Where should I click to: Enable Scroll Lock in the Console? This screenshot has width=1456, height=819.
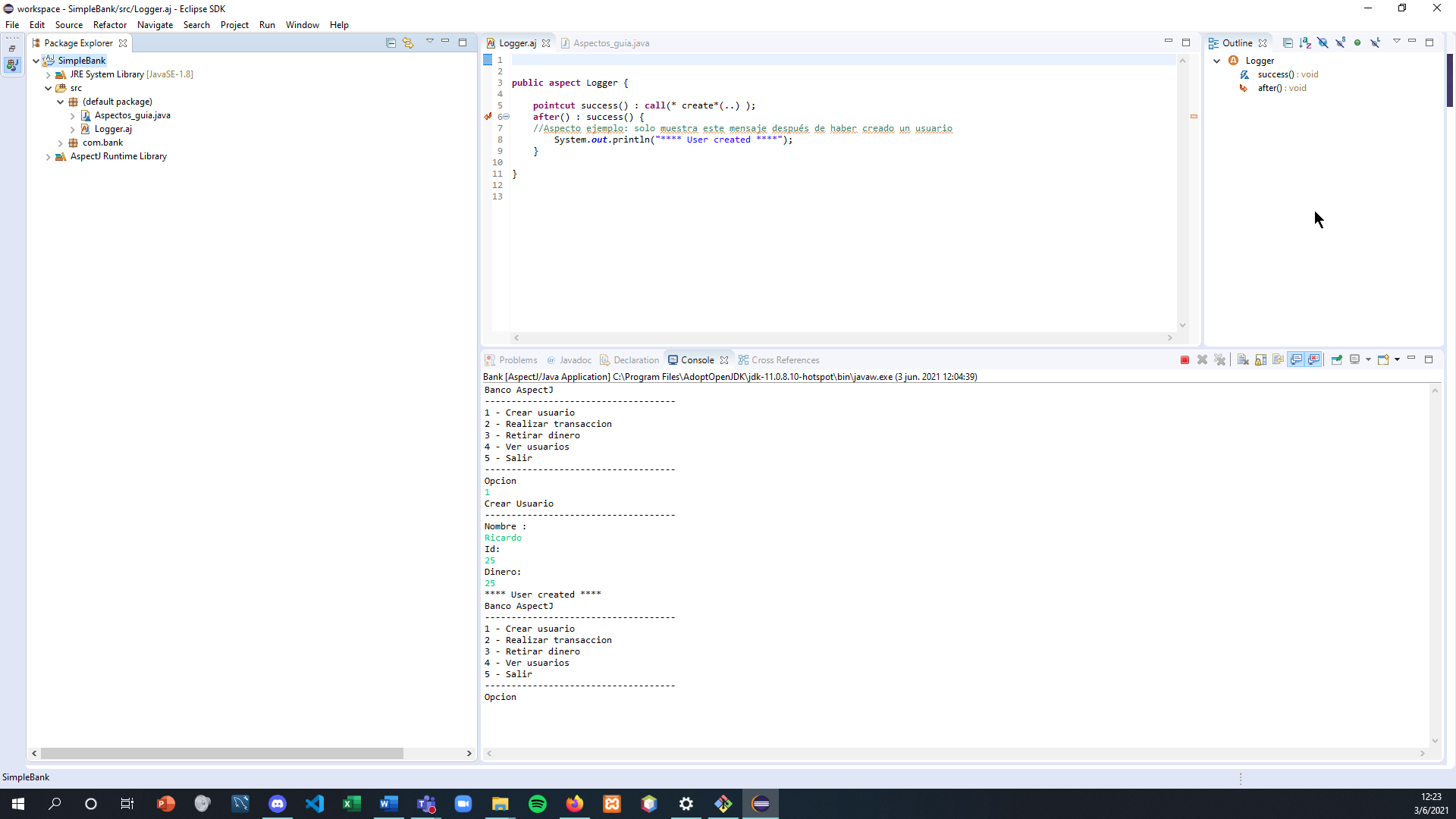(1261, 360)
